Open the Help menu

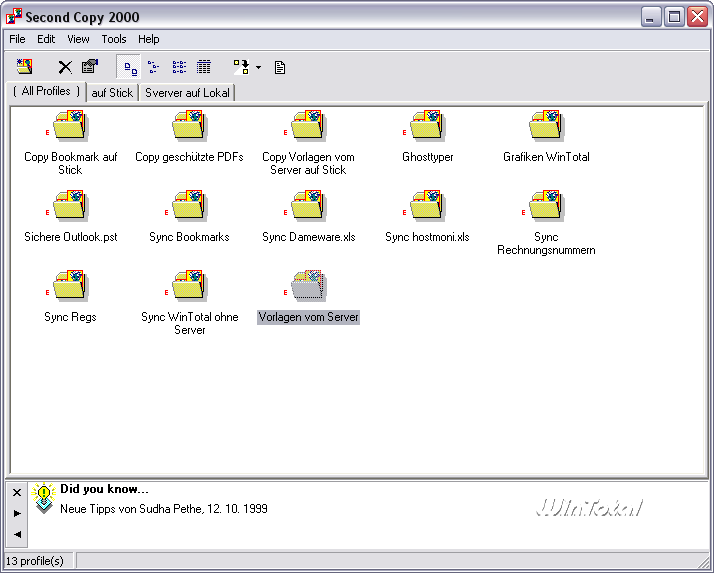[x=148, y=39]
